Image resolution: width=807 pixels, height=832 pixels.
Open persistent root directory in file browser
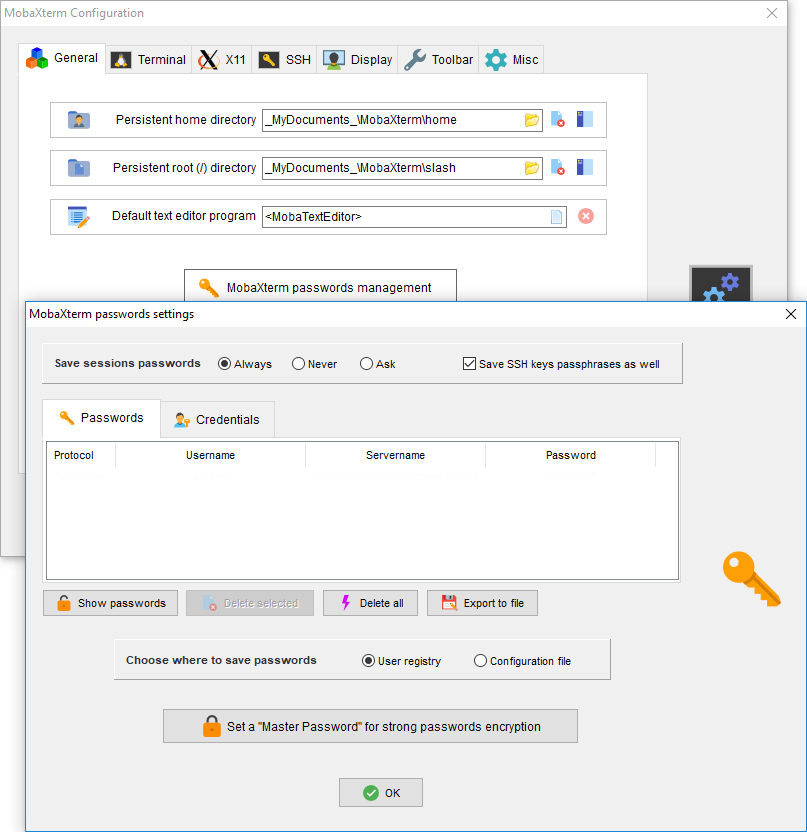(x=585, y=168)
